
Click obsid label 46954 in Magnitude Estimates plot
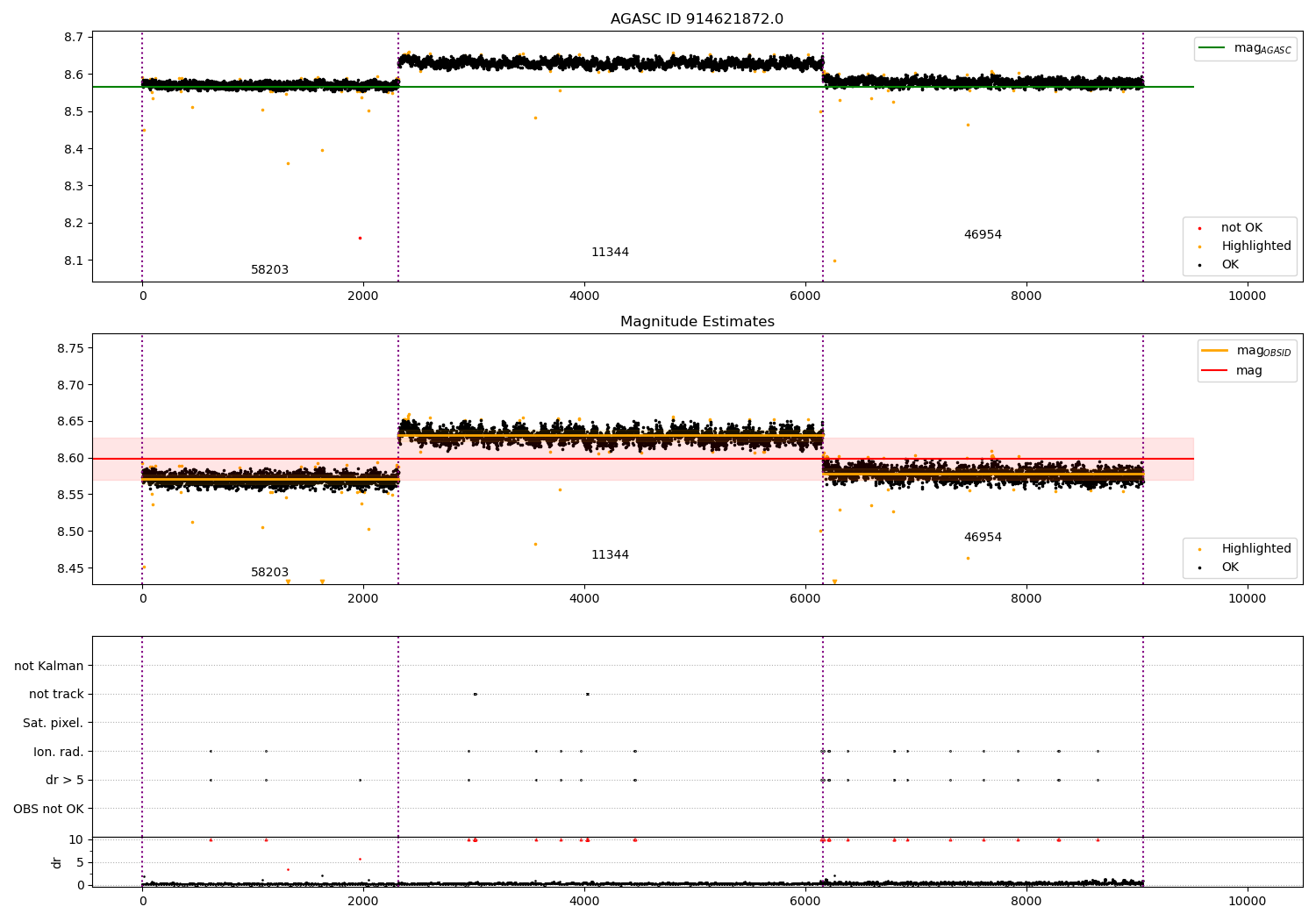click(983, 538)
